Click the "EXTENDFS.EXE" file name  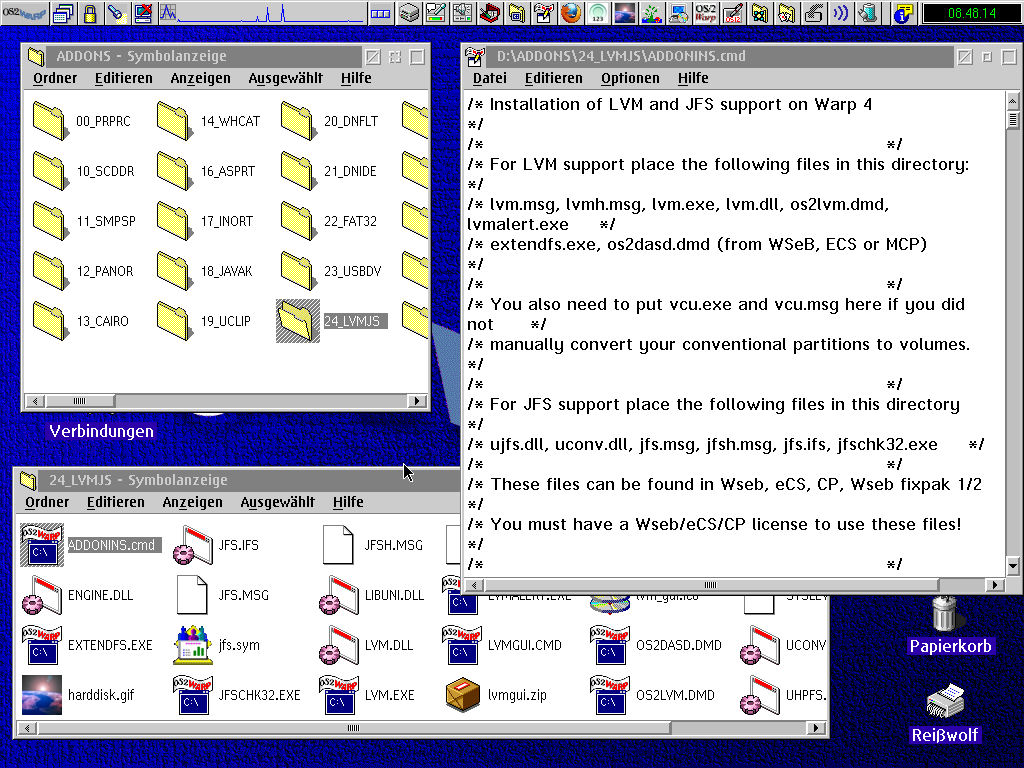(x=110, y=645)
